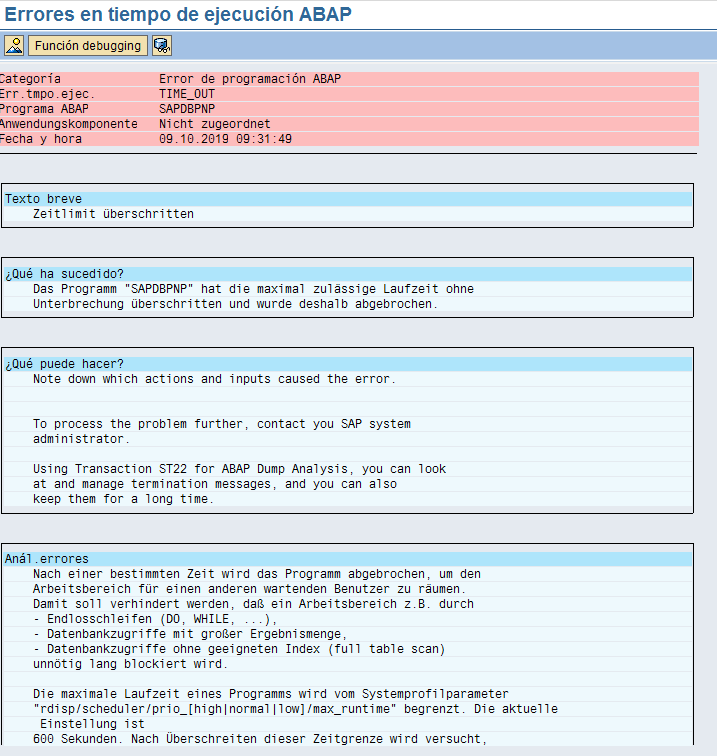Click the 'Categoría' label row
717x756 pixels.
(x=30, y=79)
